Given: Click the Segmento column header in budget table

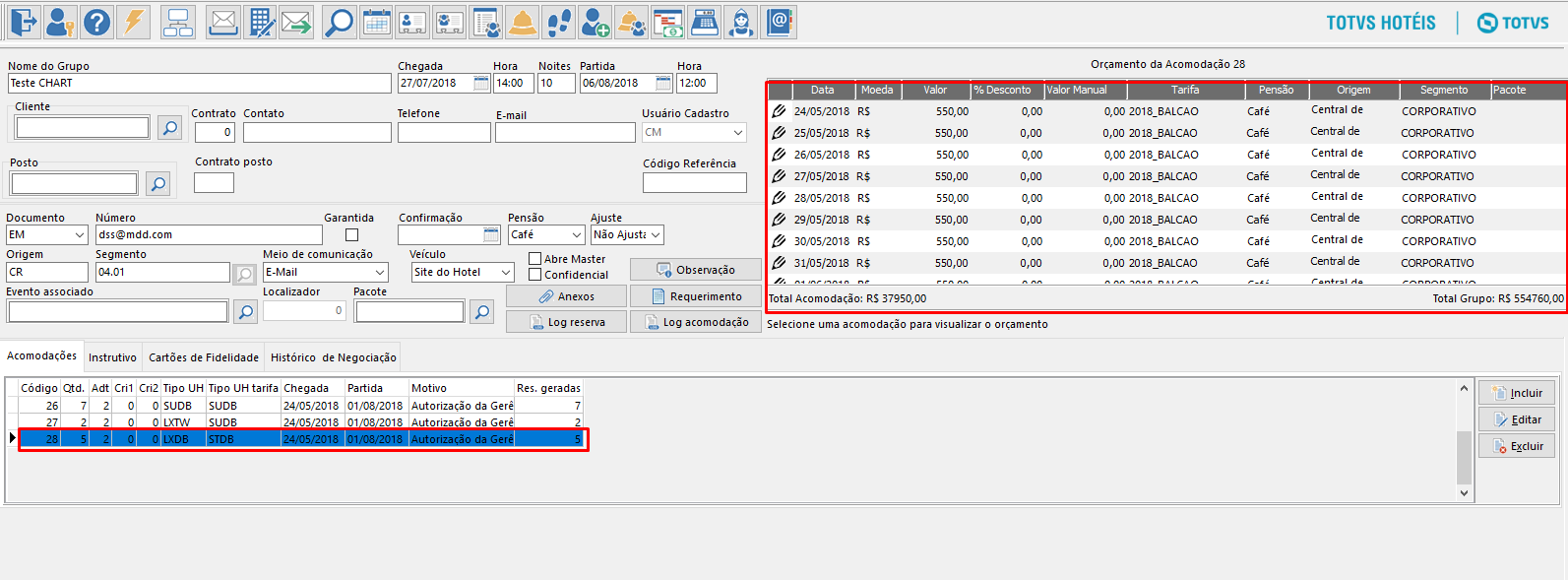Looking at the screenshot, I should tap(1444, 90).
